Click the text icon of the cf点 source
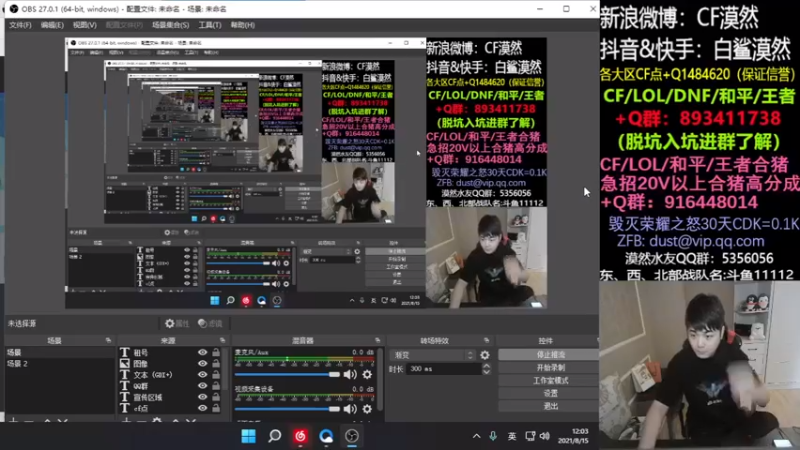800x450 pixels. 125,408
